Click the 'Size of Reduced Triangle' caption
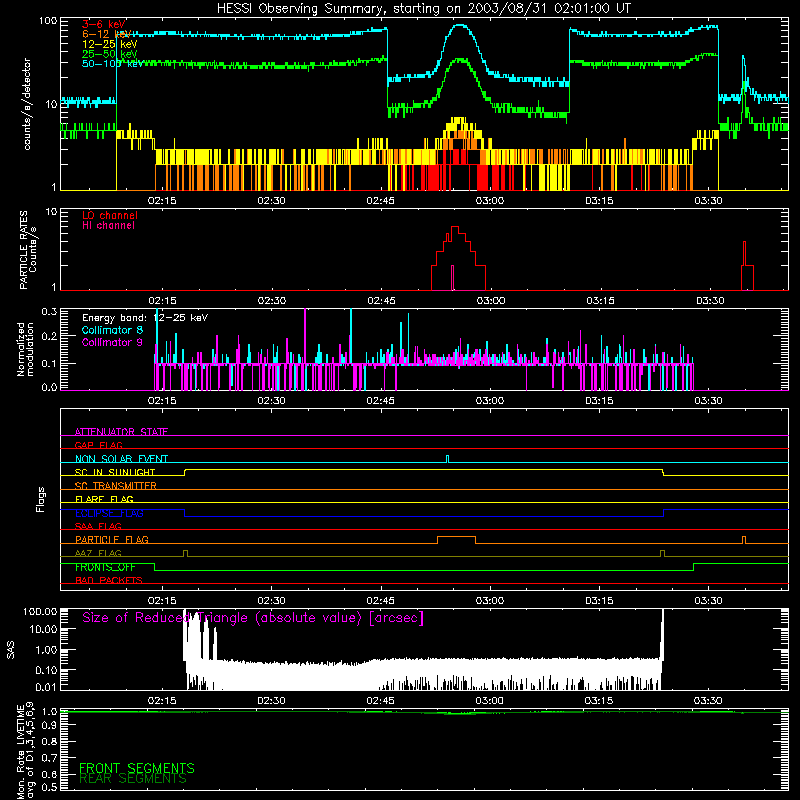 click(x=253, y=618)
